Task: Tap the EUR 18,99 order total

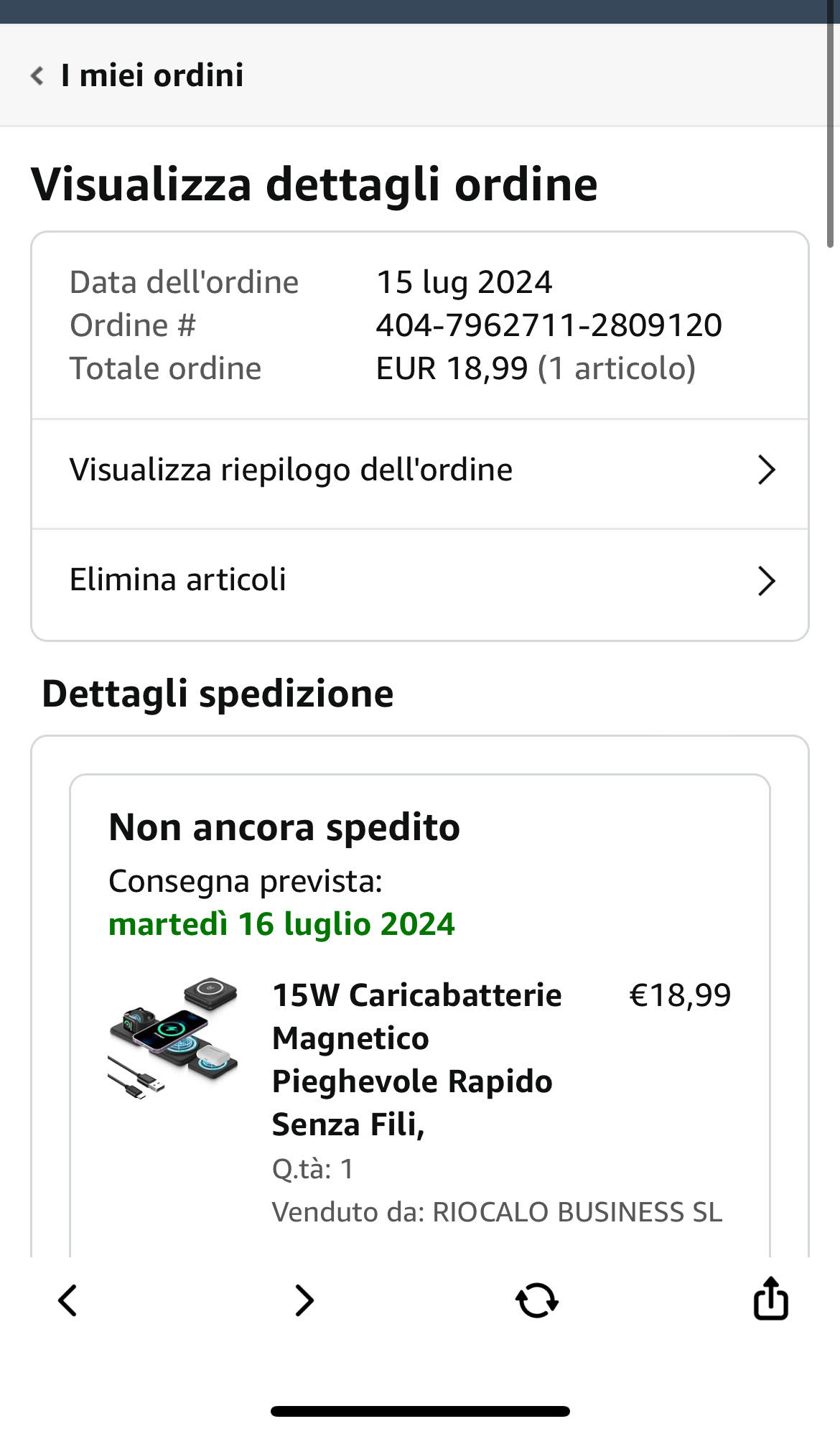Action: tap(452, 368)
